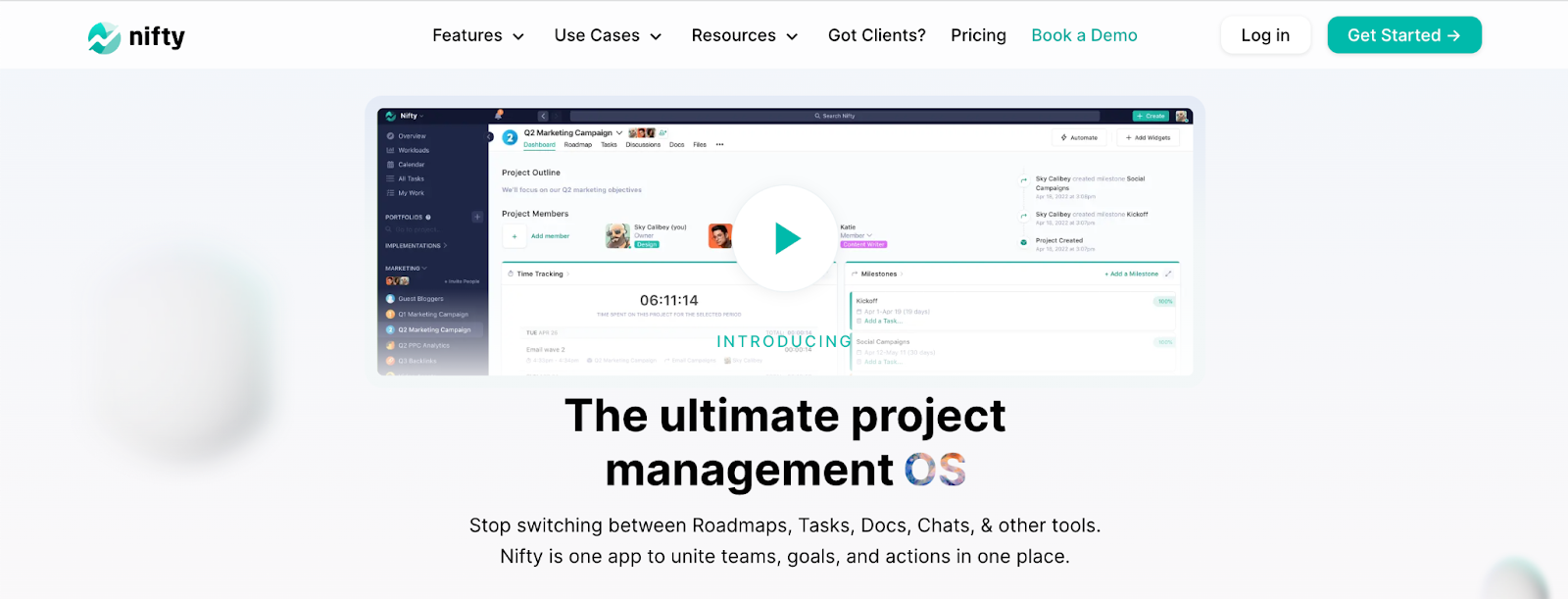Open Q2 Marketing Campaign title dropdown chevron
Screen dimensions: 1568x599
pos(619,133)
